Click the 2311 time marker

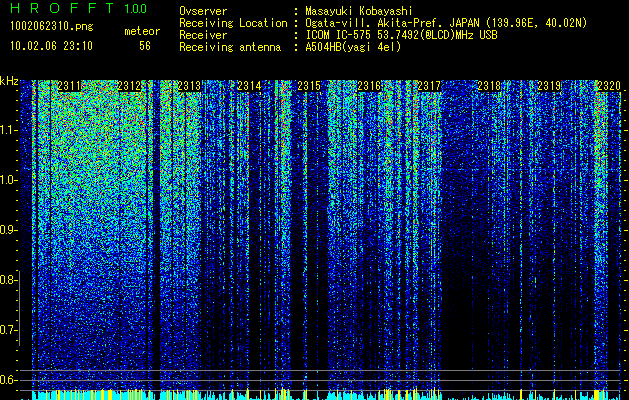[69, 86]
